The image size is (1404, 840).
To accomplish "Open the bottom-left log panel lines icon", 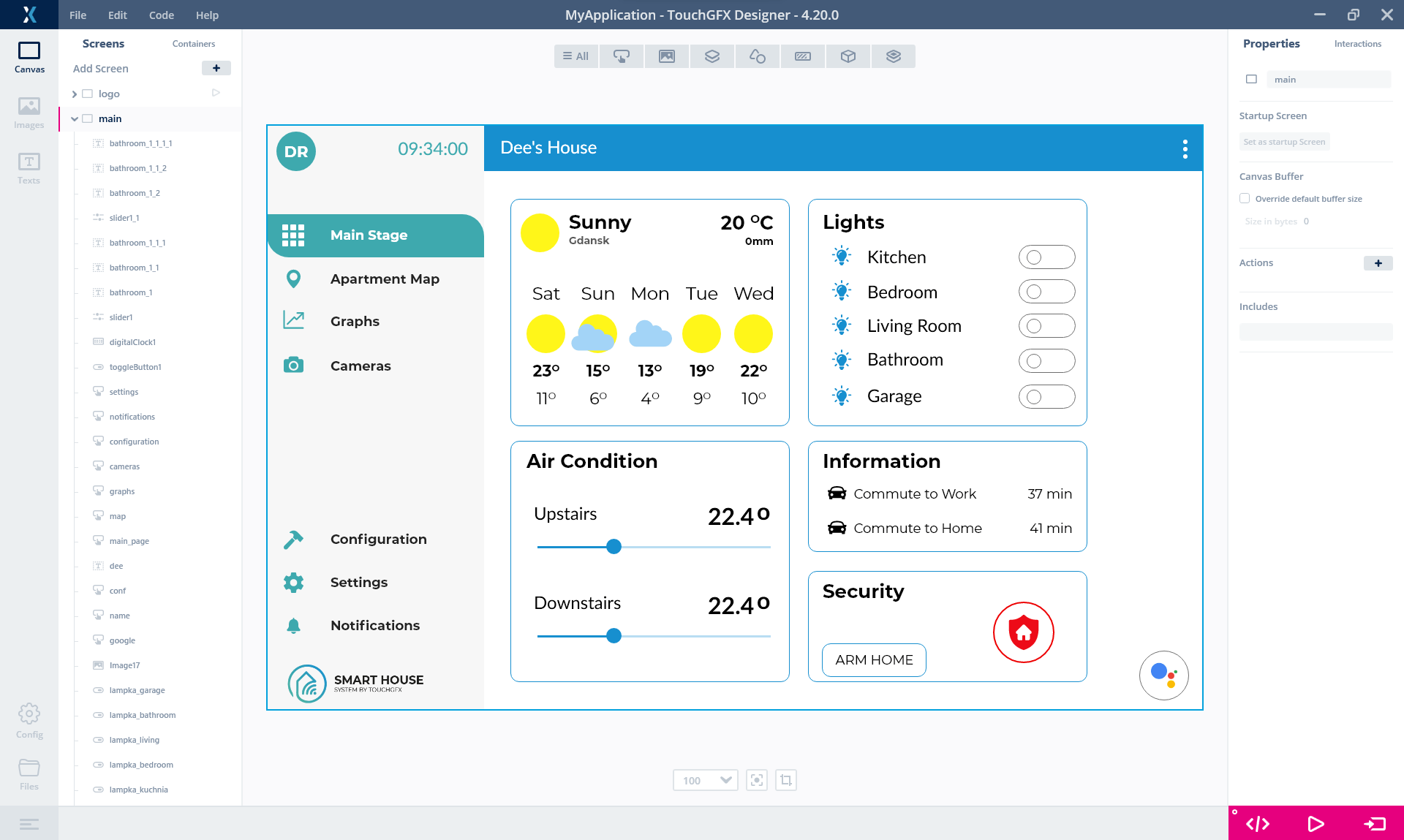I will [29, 824].
